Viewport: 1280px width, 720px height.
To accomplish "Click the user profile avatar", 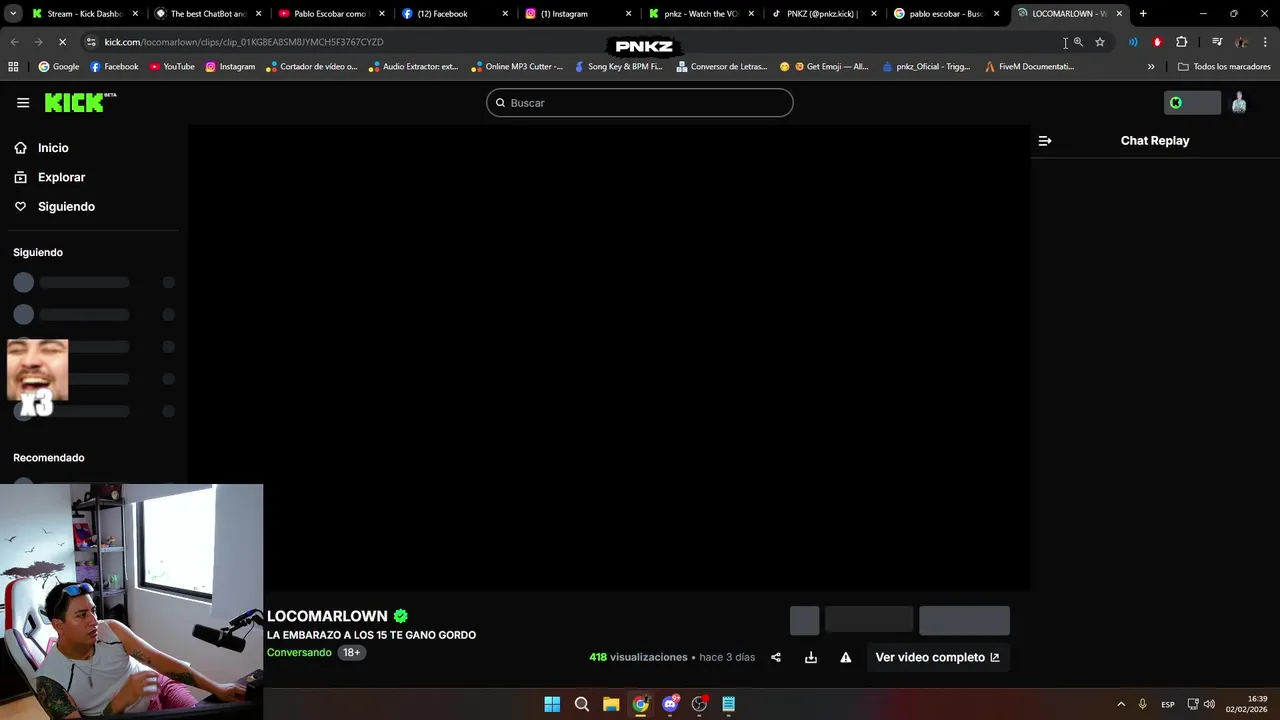I will (1239, 103).
